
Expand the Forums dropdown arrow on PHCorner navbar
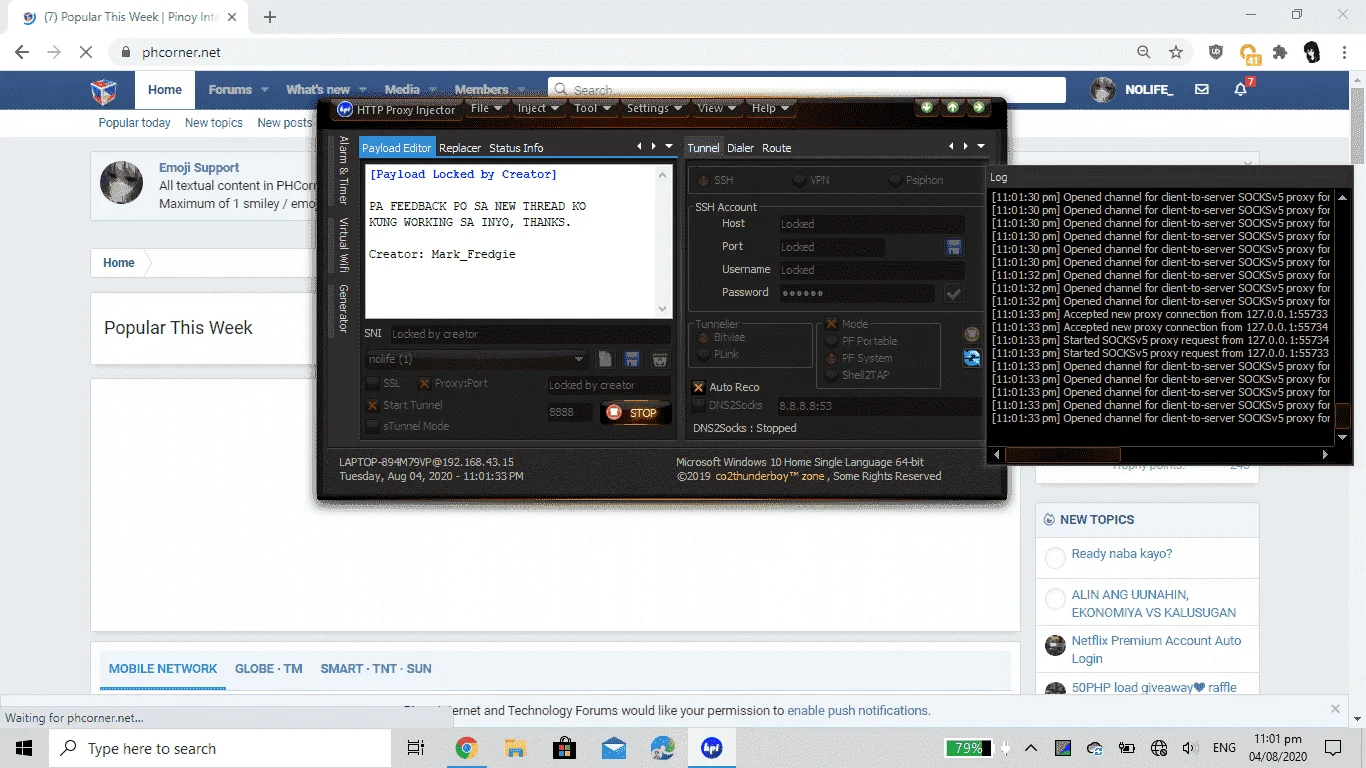(x=265, y=90)
